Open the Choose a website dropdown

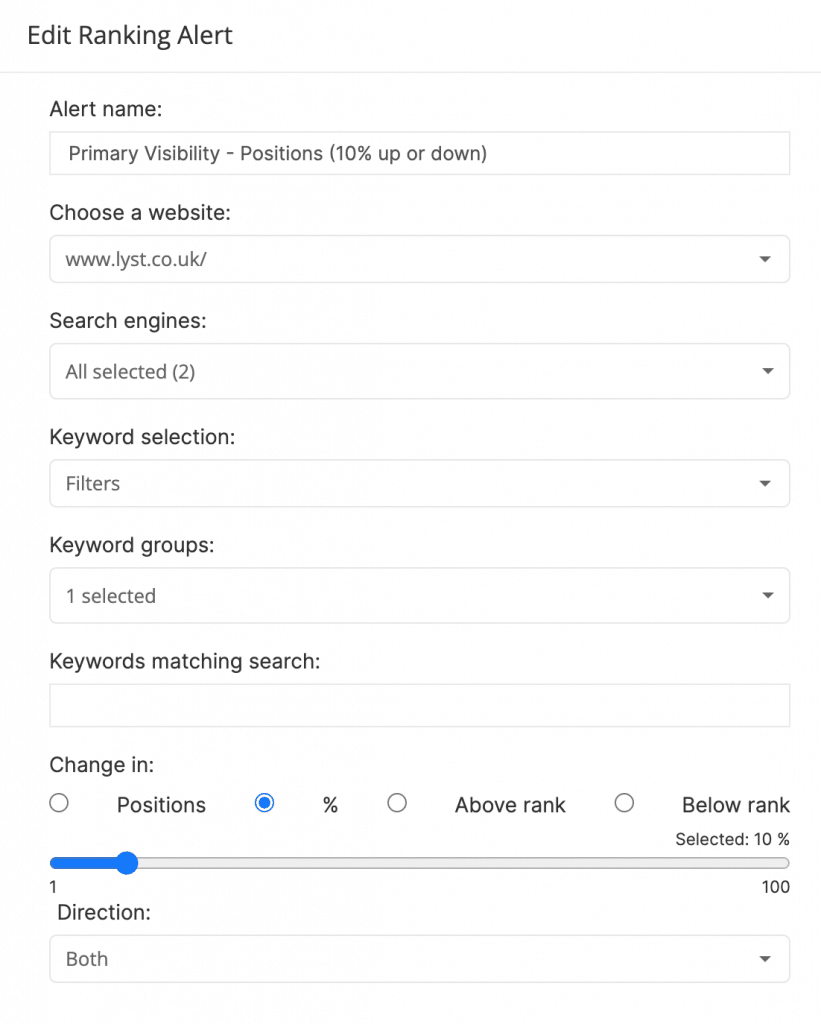point(419,259)
